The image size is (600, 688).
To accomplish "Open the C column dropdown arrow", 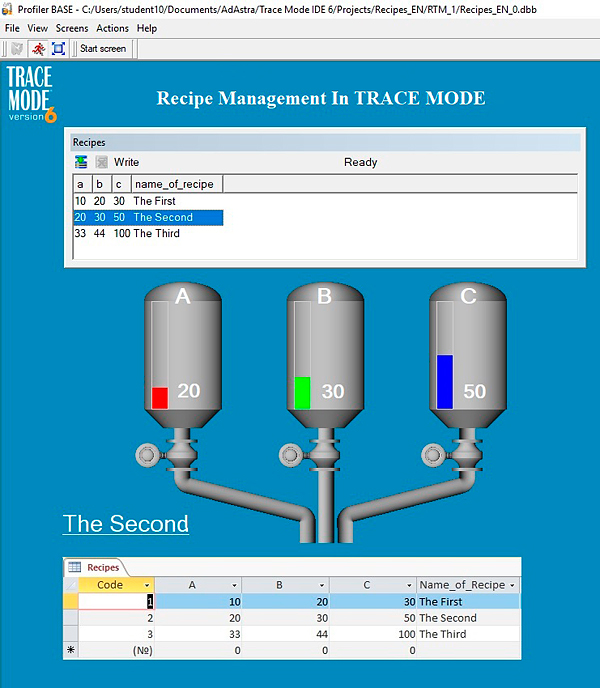I will click(409, 585).
